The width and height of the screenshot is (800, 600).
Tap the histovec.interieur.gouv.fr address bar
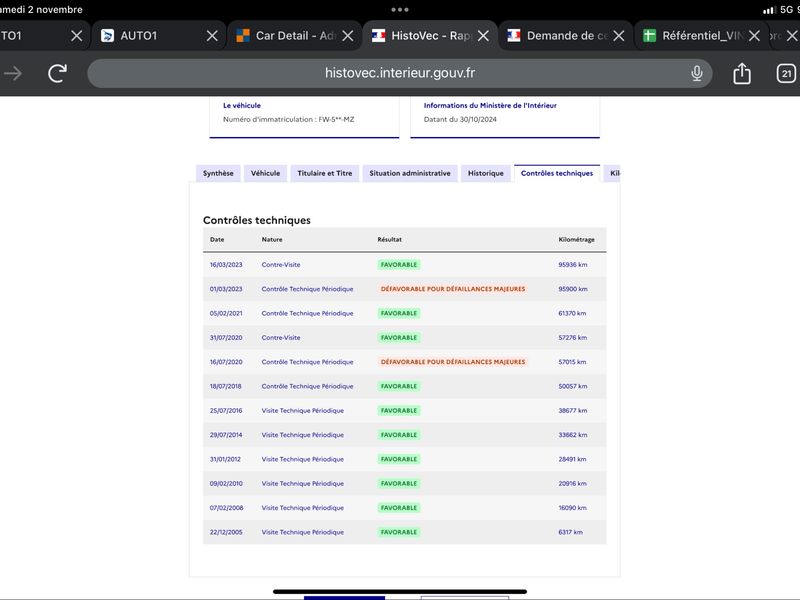point(400,73)
